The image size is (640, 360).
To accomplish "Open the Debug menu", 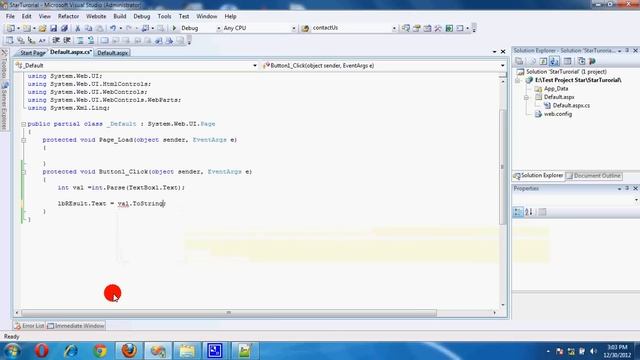I will 142,16.
